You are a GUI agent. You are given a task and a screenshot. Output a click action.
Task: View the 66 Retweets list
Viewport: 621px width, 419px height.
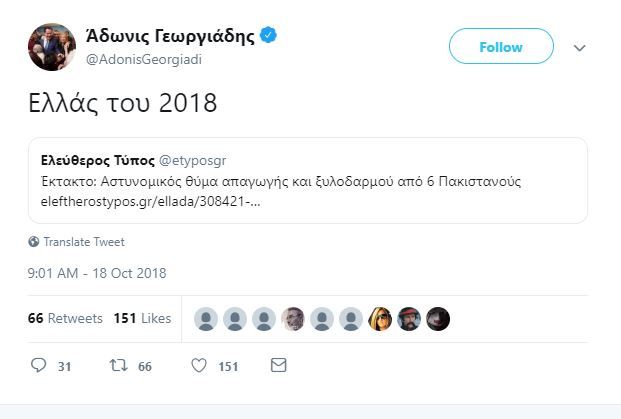tap(65, 318)
